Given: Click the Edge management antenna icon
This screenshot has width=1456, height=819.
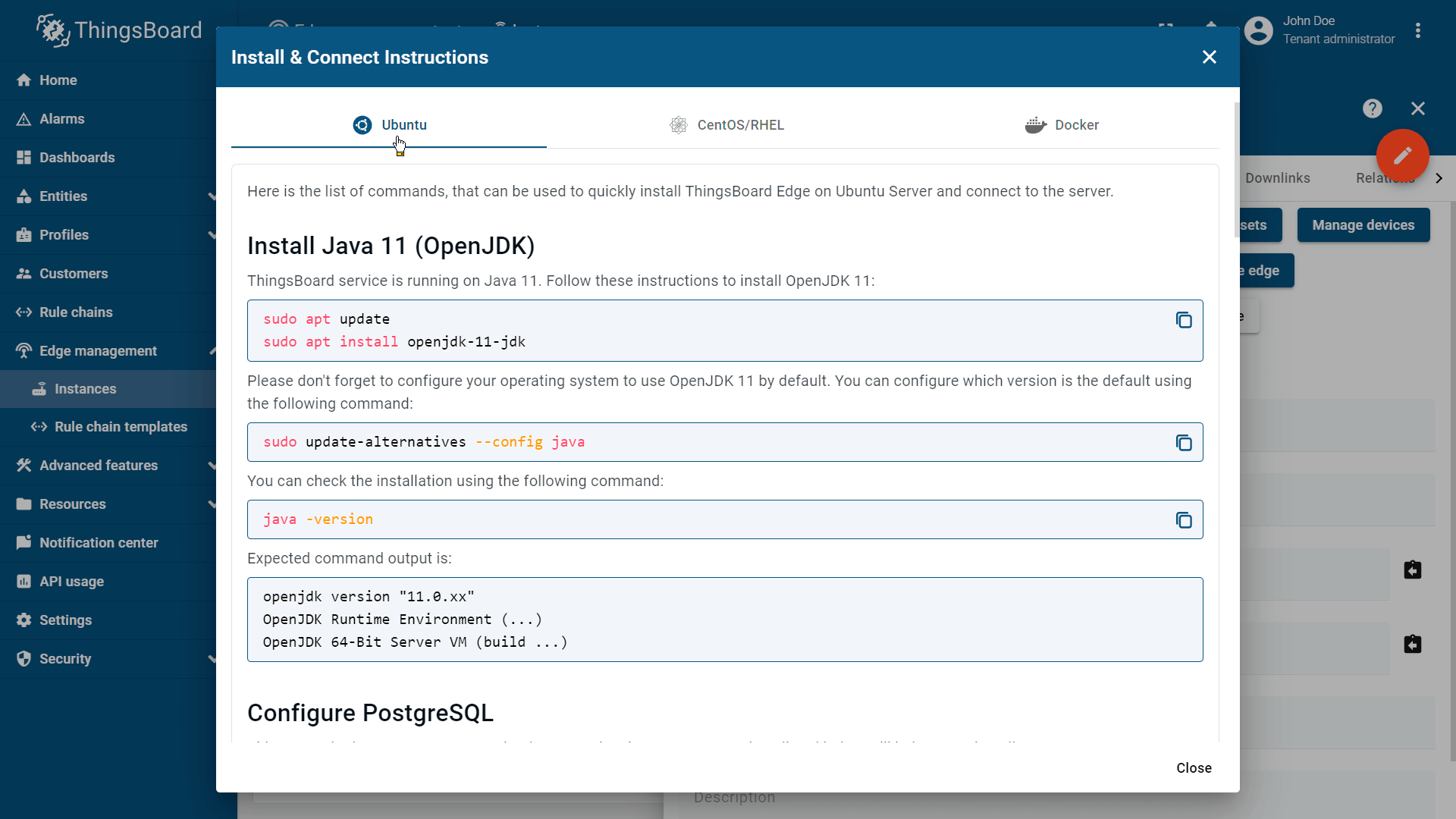Looking at the screenshot, I should [x=24, y=351].
